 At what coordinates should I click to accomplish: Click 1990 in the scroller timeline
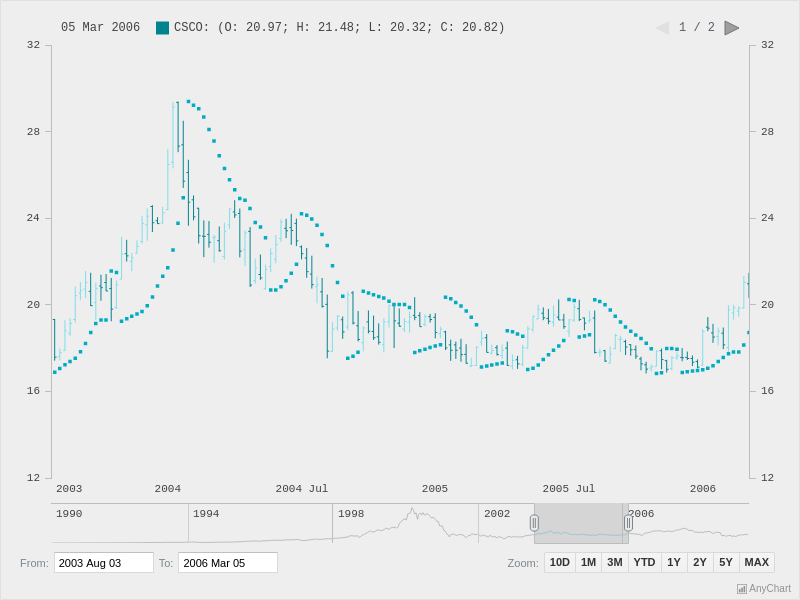69,514
